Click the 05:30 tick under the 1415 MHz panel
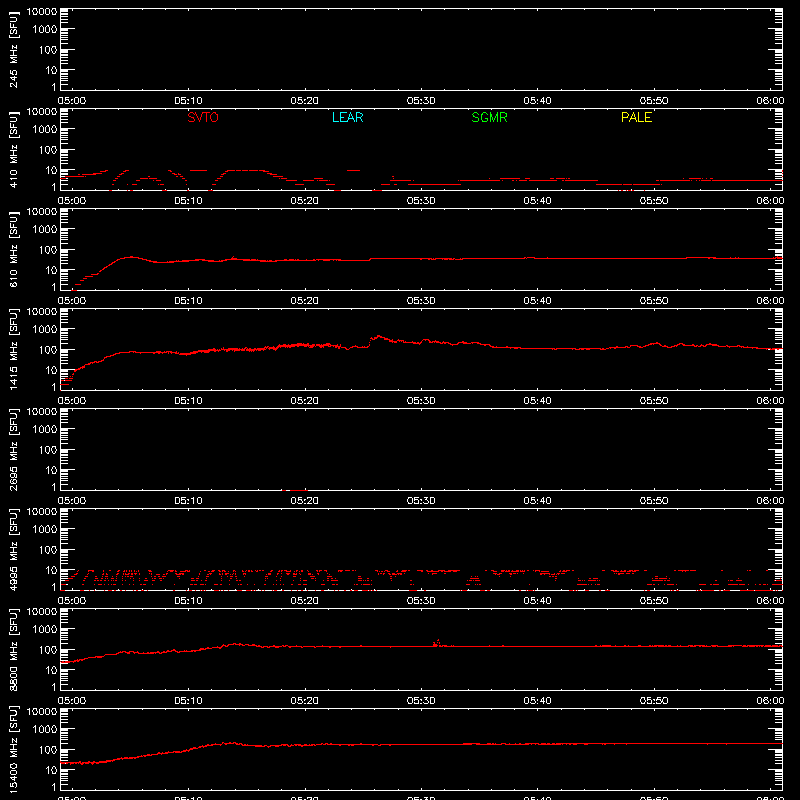 [x=421, y=401]
